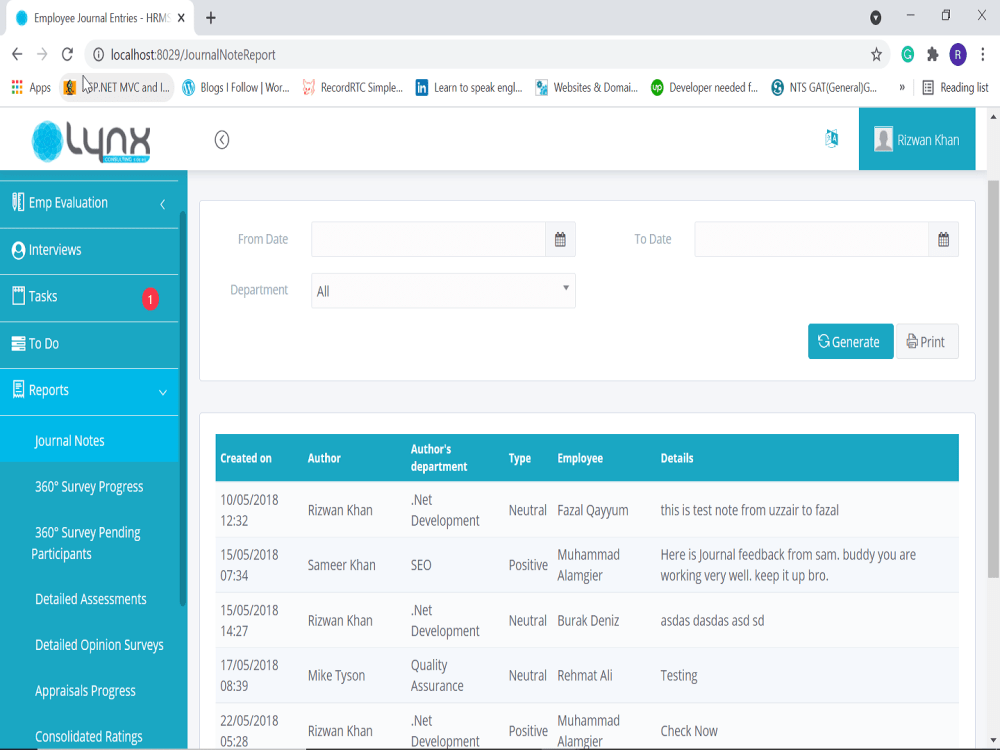Open the To Do sidebar item
The height and width of the screenshot is (750, 1000).
[89, 344]
